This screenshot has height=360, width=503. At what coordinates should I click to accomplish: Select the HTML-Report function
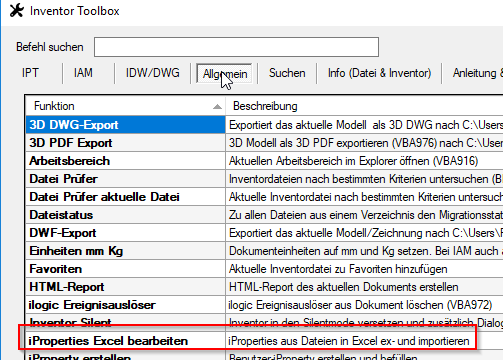(125, 287)
